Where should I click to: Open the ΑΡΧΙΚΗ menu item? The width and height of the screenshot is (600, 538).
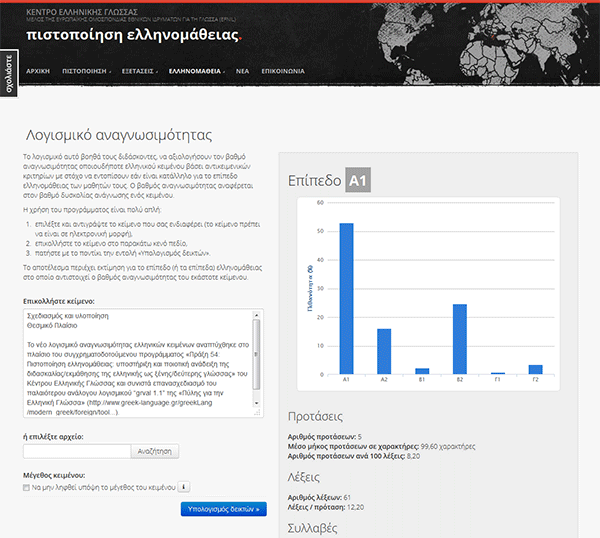pos(38,71)
